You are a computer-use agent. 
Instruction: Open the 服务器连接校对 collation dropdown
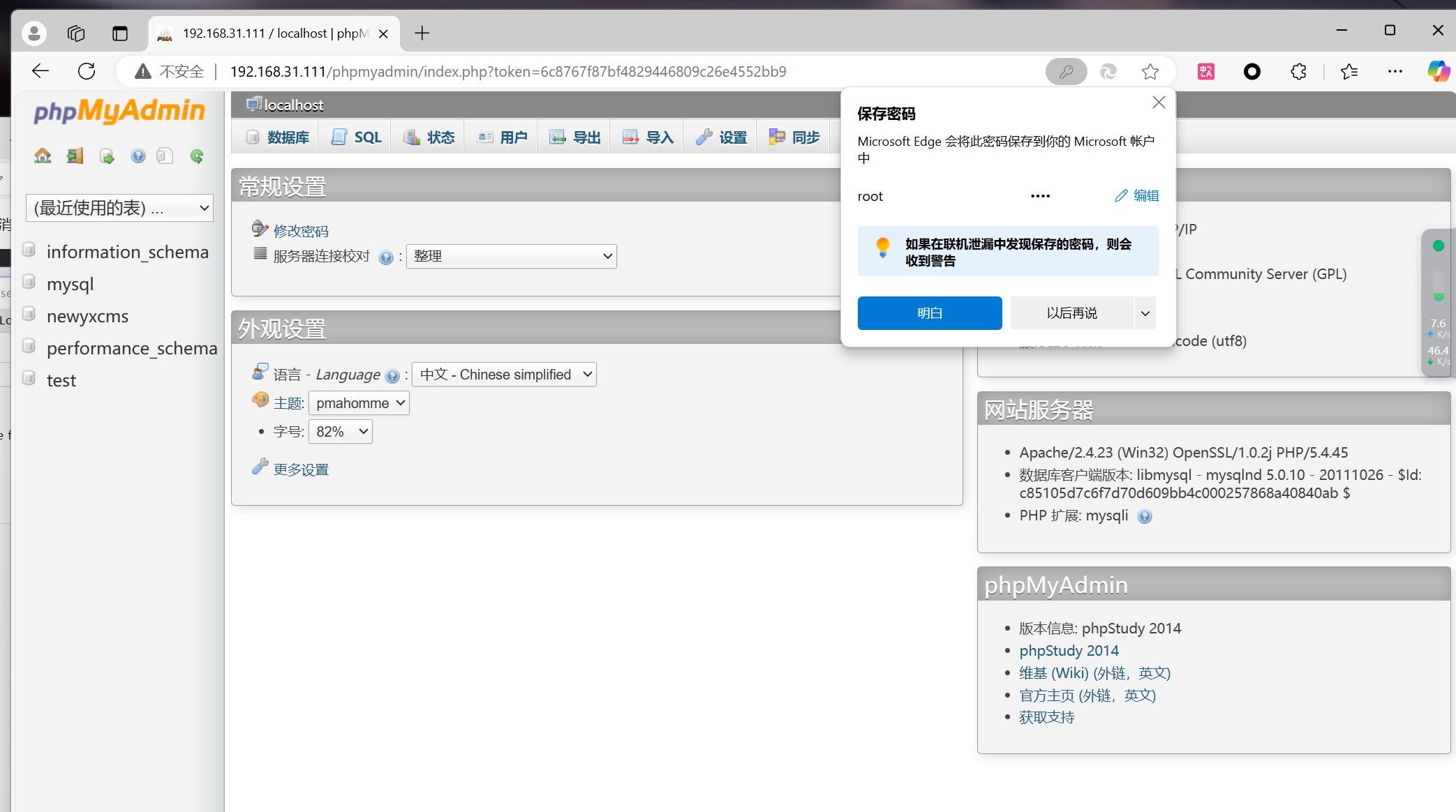(x=512, y=256)
